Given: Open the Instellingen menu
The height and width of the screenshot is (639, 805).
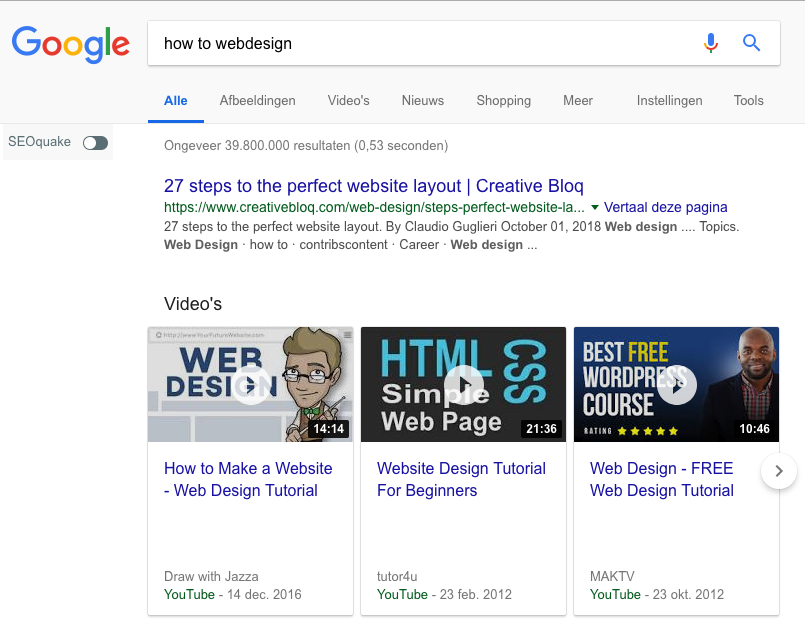Looking at the screenshot, I should 669,100.
